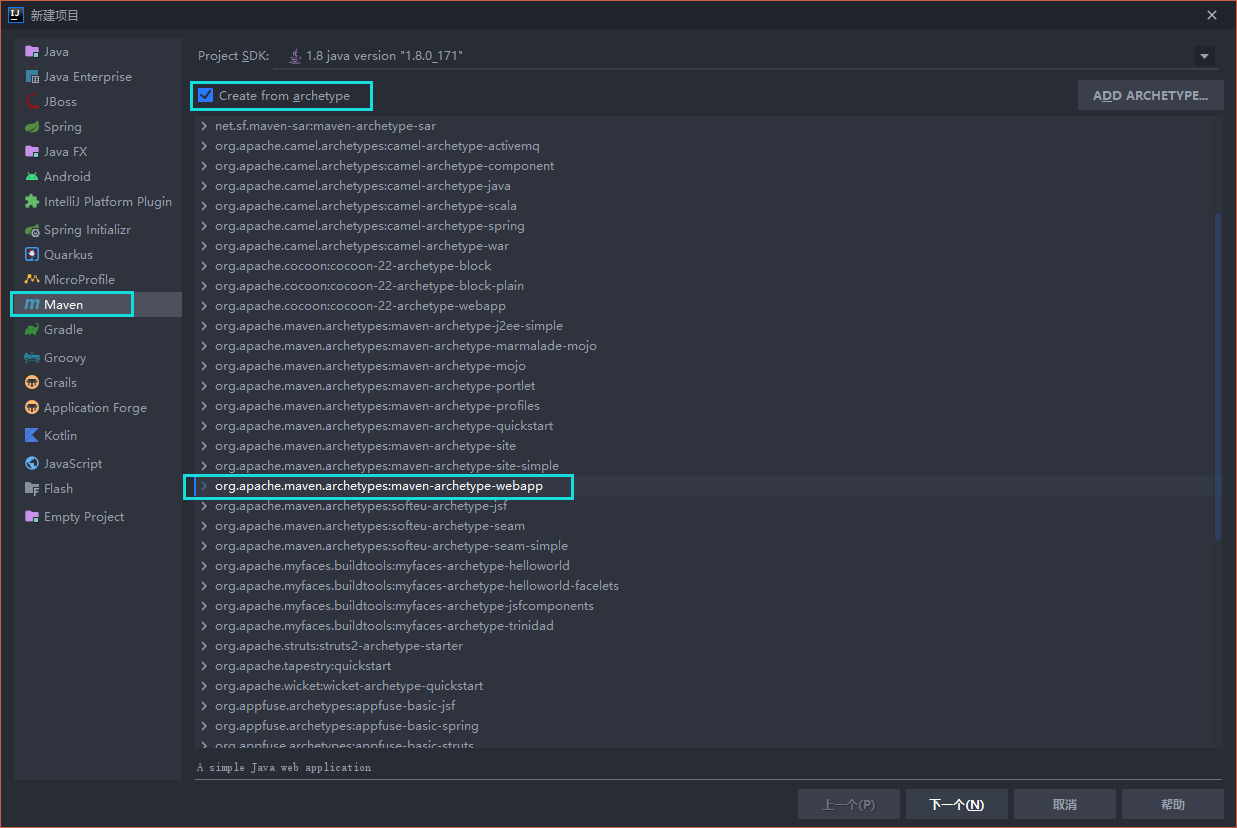Click the Flash folder icon

(x=32, y=489)
